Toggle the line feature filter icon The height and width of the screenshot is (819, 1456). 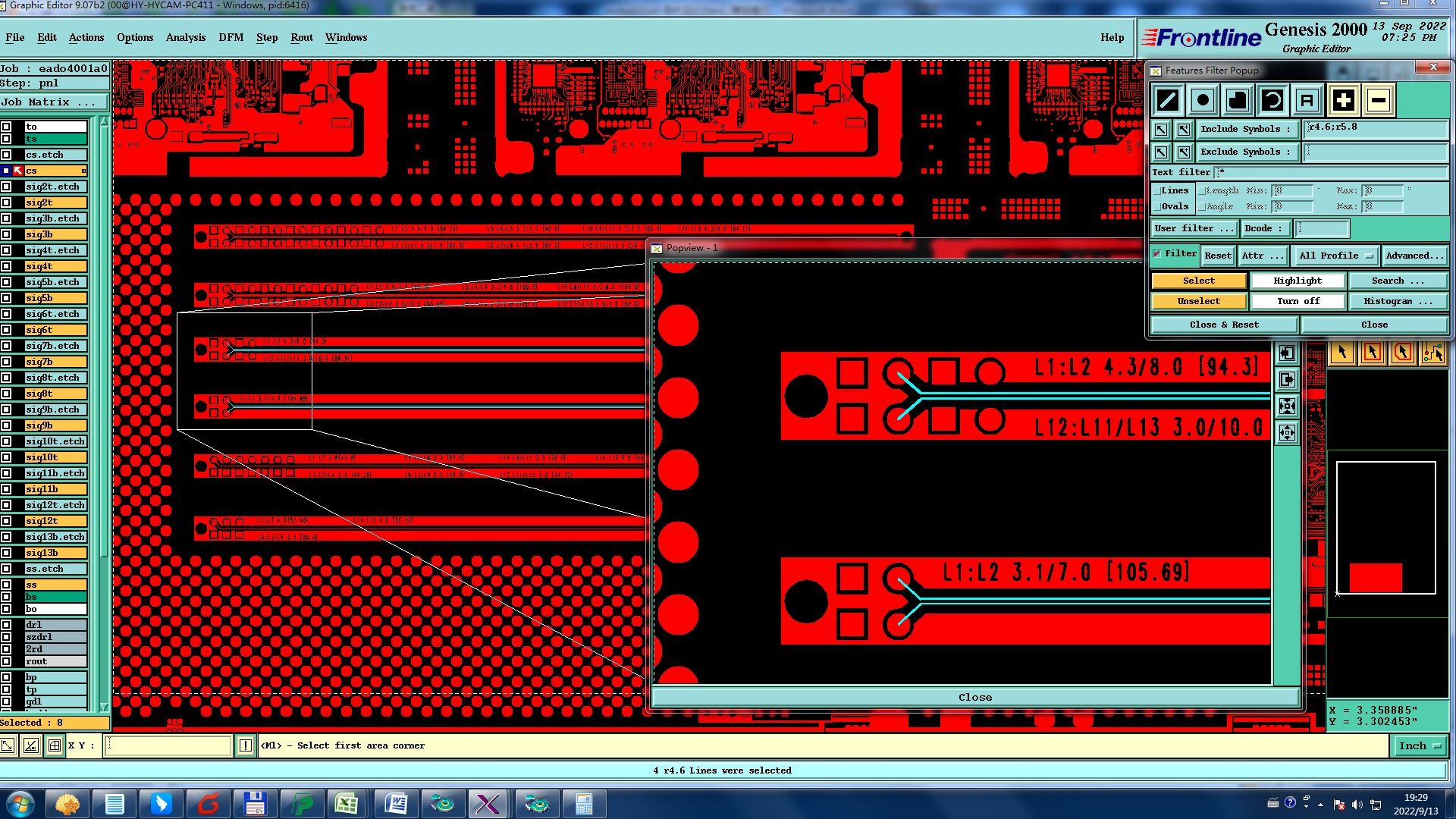pos(1168,100)
